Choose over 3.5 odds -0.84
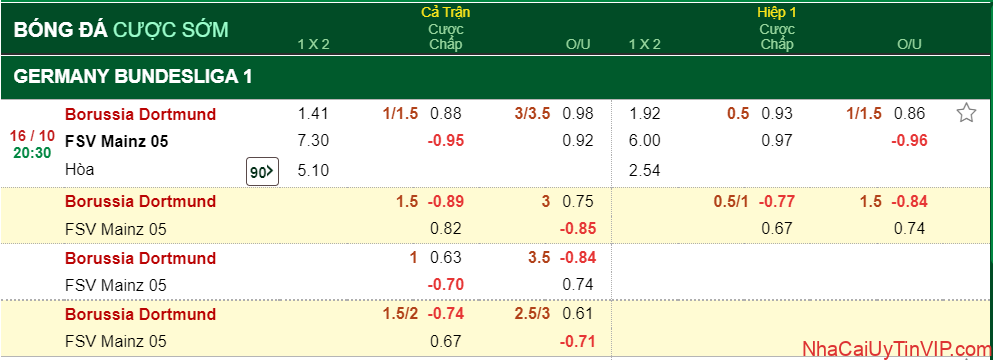Screen dimensions: 993x360 (x=577, y=258)
